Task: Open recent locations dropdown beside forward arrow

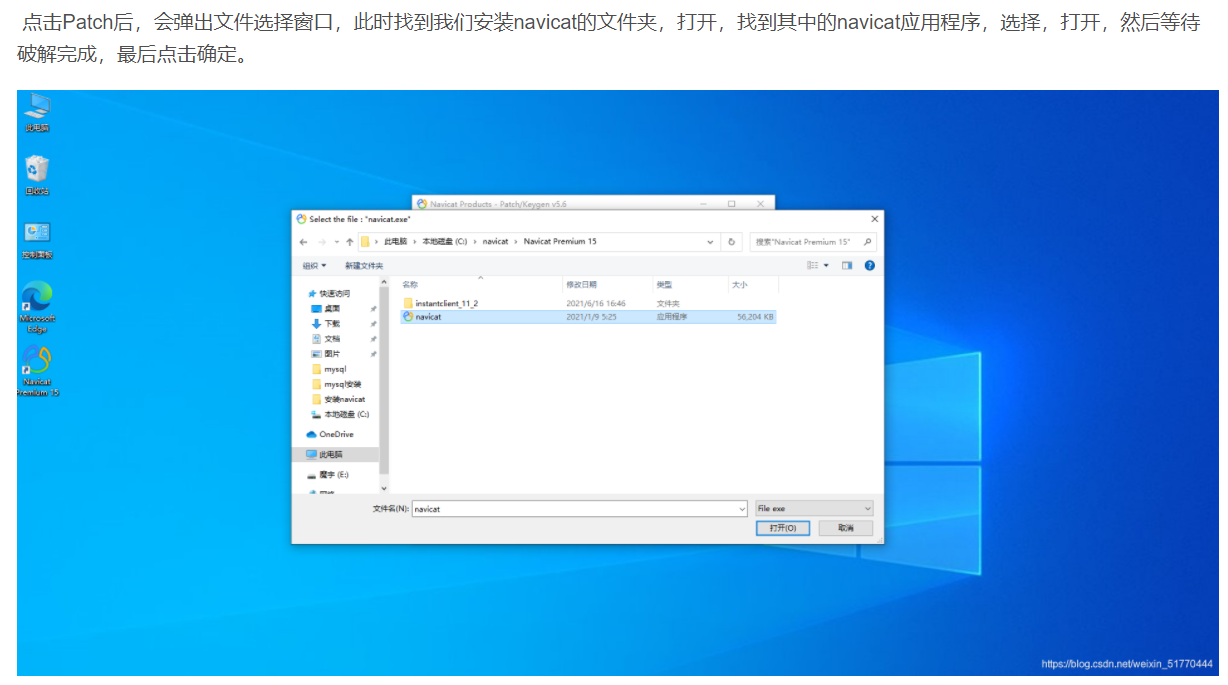Action: (336, 242)
